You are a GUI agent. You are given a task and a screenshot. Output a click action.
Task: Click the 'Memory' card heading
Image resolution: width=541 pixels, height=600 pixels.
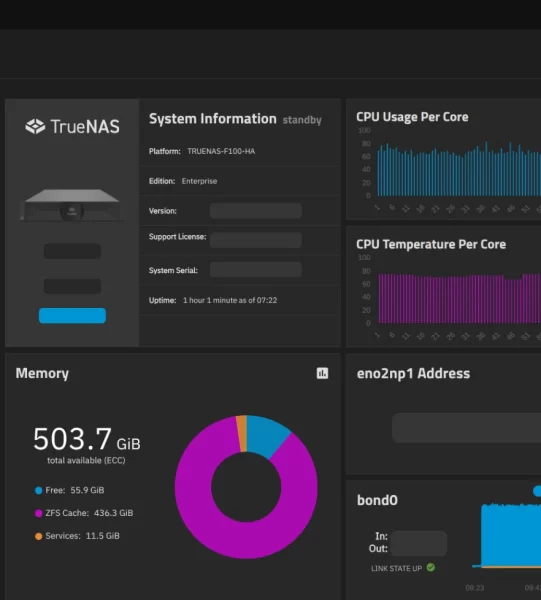pos(42,373)
